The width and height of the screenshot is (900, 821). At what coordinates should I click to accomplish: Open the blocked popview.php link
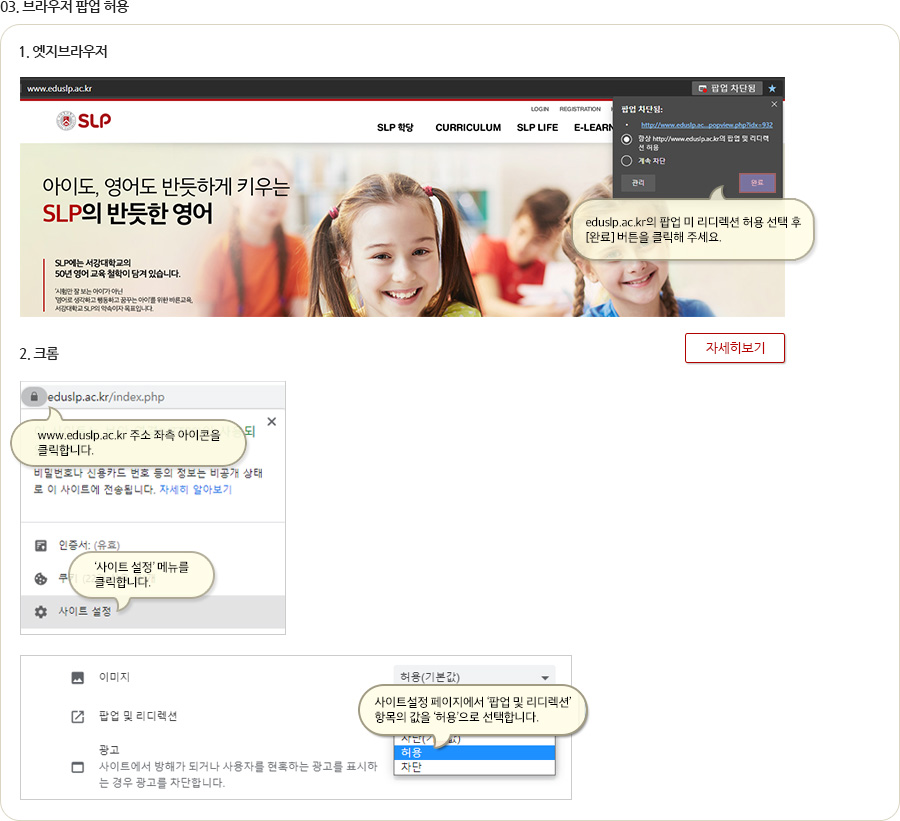(707, 125)
